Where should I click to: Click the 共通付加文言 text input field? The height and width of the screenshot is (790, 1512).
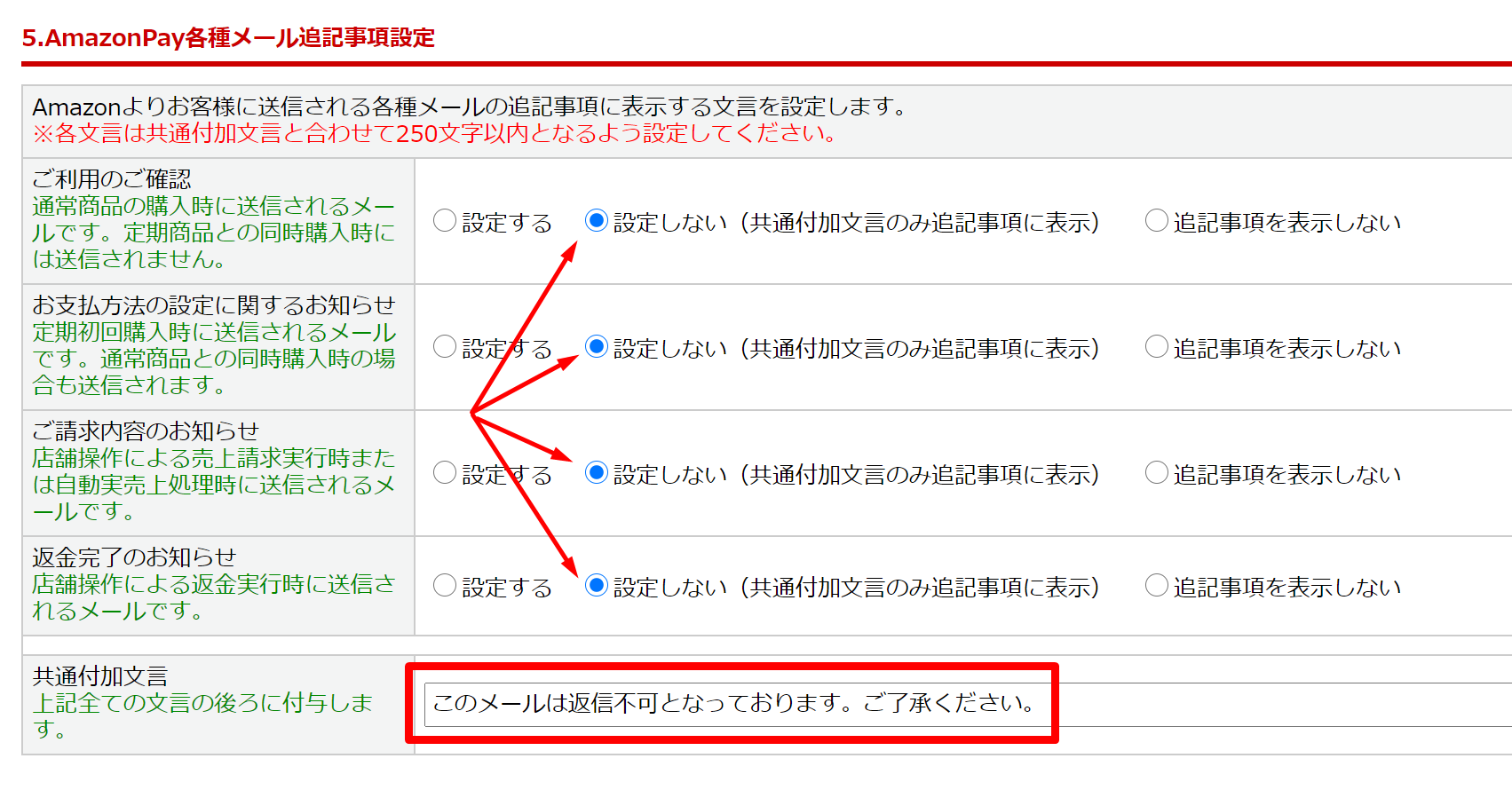coord(968,705)
